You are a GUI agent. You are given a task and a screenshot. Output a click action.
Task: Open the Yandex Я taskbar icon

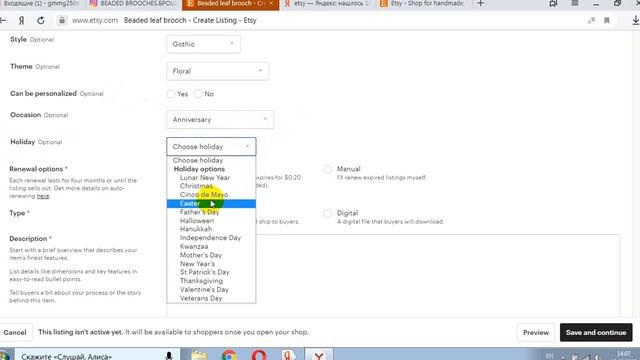289,355
